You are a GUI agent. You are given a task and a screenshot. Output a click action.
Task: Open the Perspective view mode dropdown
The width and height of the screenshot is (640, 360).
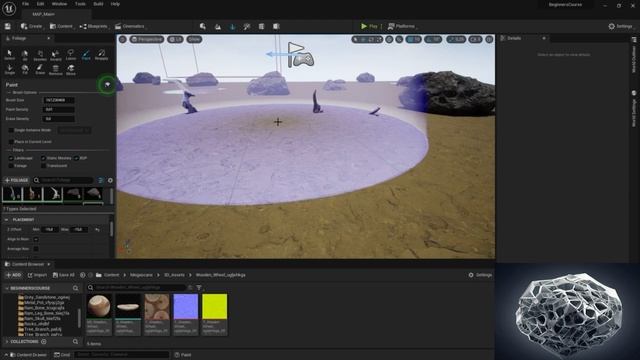pos(147,39)
